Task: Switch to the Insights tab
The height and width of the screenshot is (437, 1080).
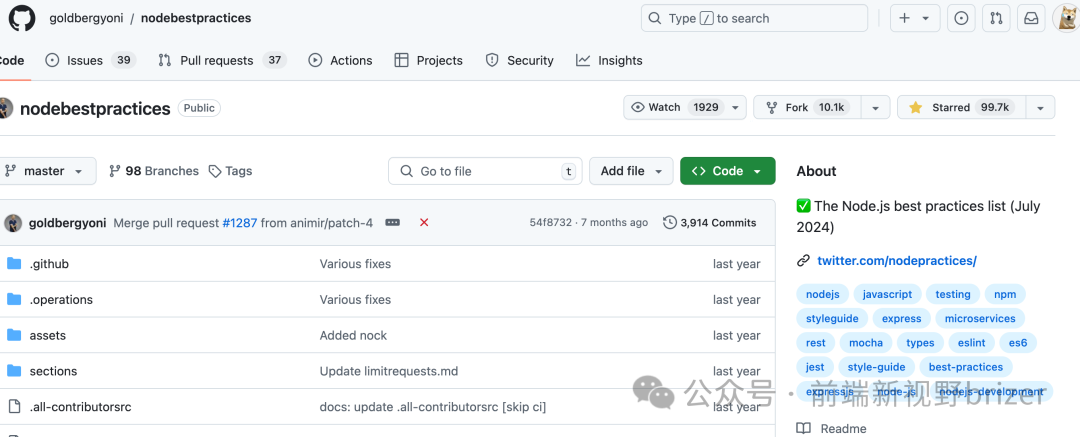Action: point(610,61)
